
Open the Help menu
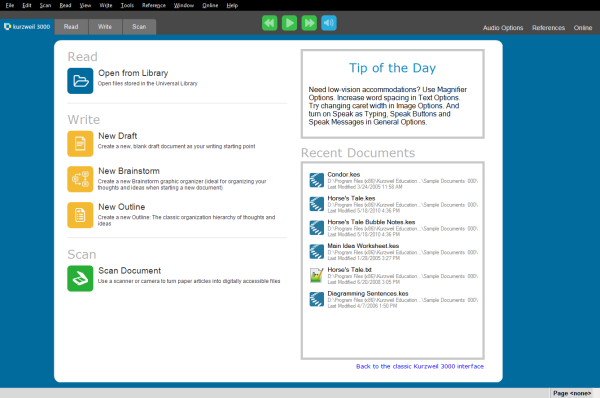click(232, 5)
